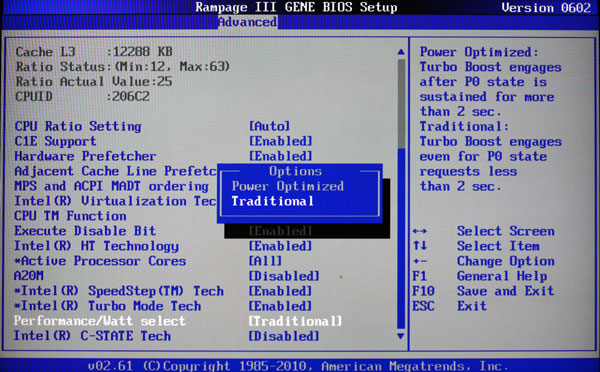Select A20M Disabled value
This screenshot has width=600, height=372.
[284, 276]
